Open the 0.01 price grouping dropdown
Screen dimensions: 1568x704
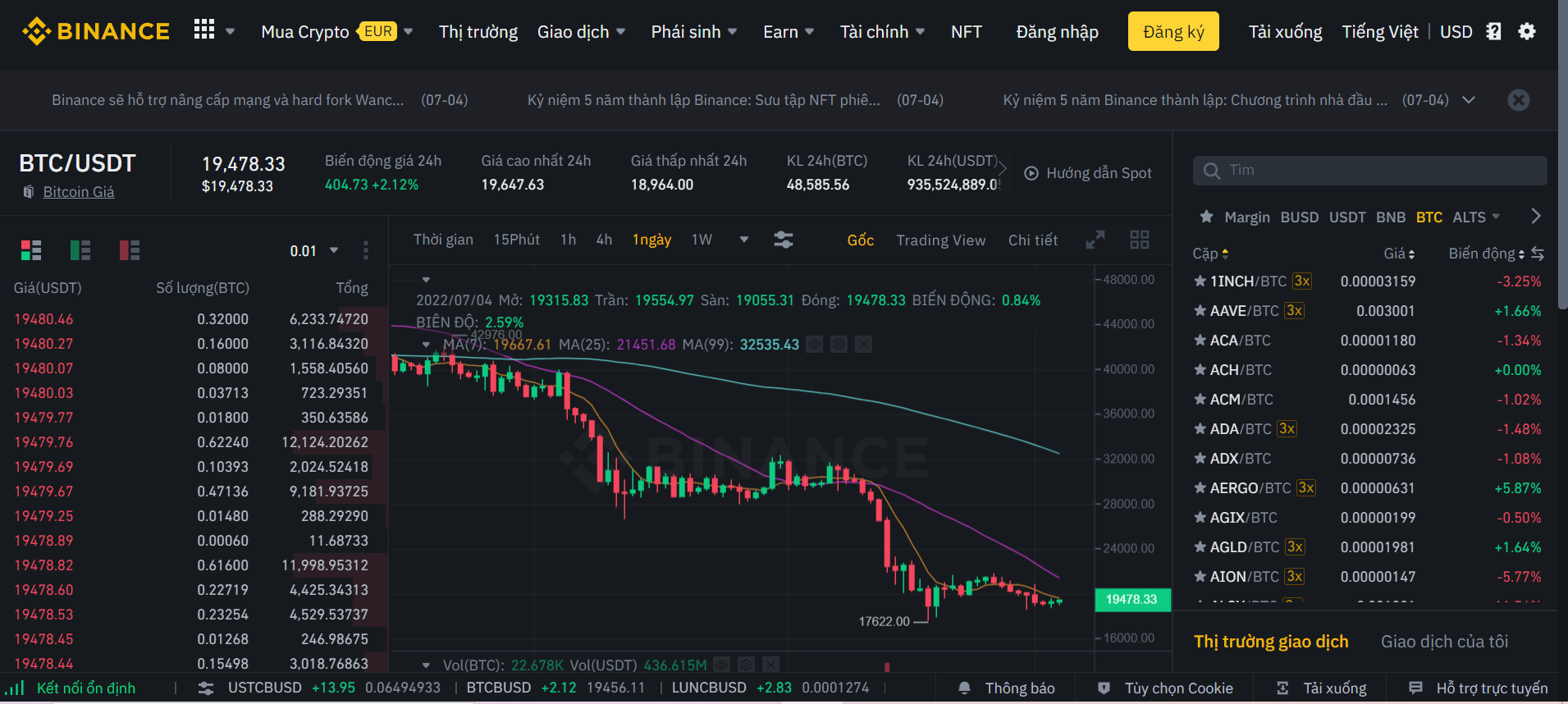coord(314,251)
